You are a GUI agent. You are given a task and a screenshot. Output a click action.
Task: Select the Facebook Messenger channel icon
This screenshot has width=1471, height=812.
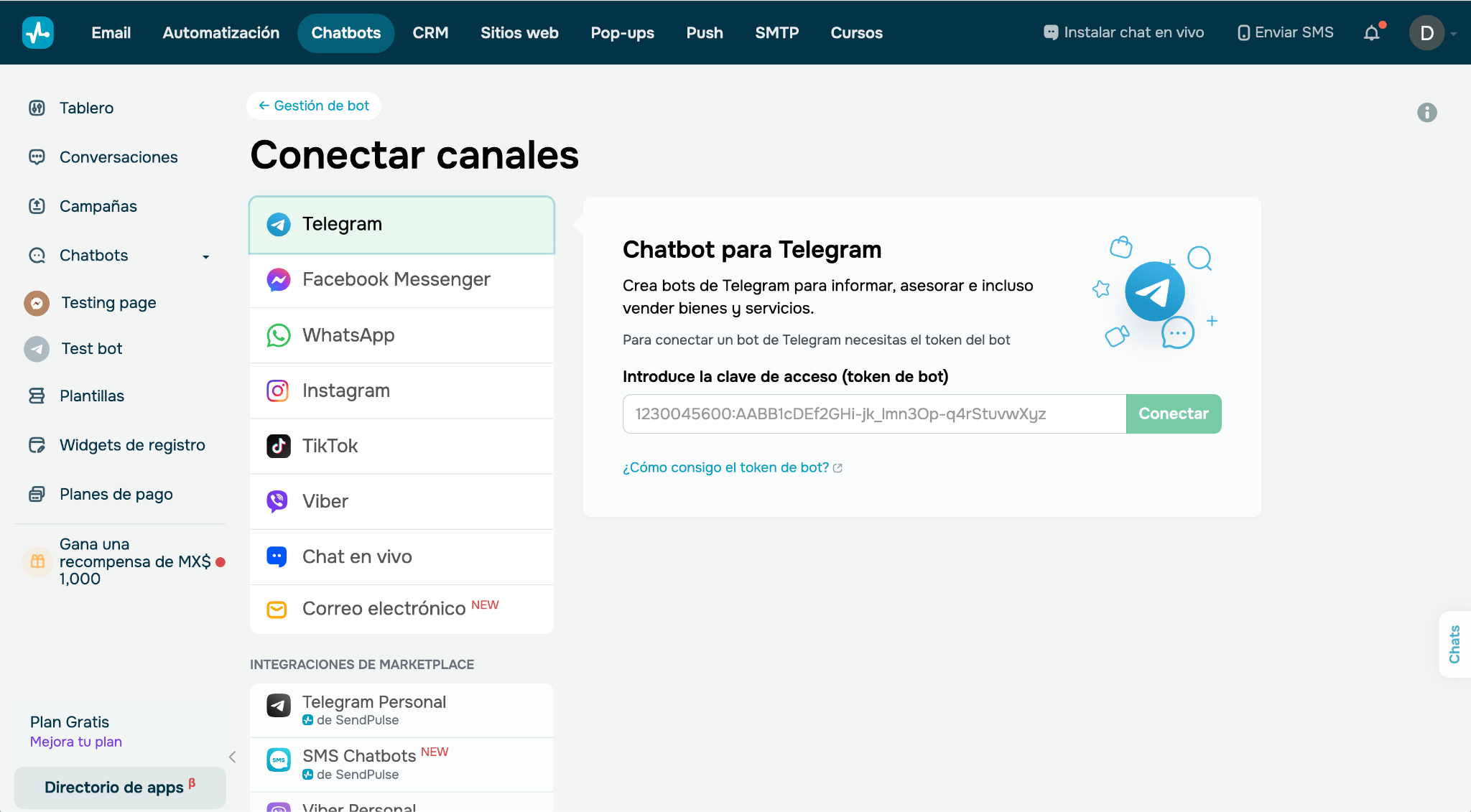[279, 279]
